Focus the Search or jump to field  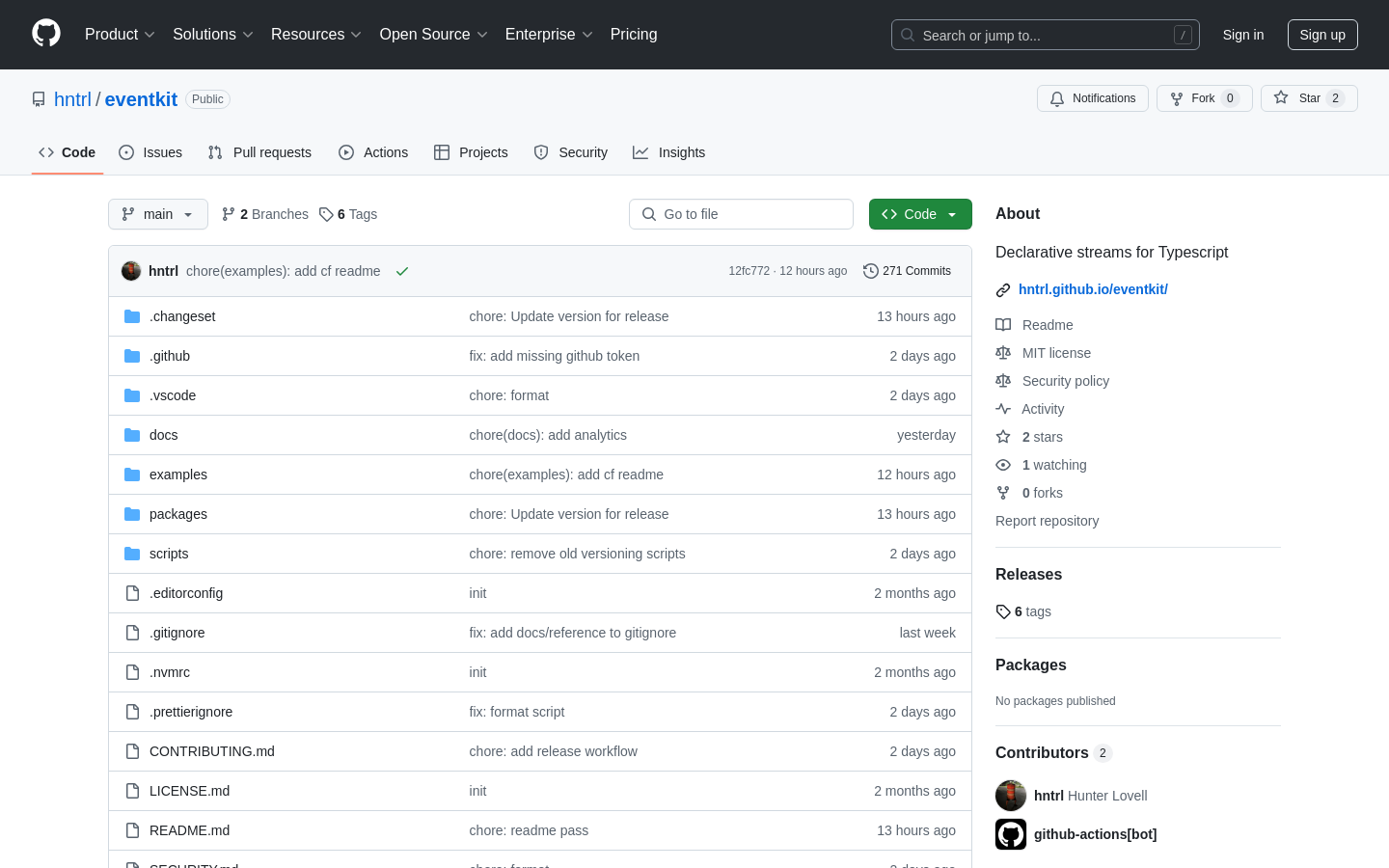click(1046, 35)
